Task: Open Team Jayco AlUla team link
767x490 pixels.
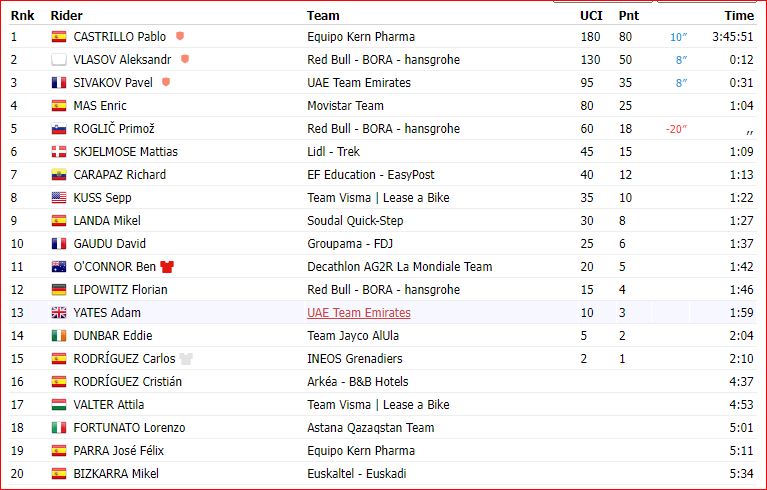Action: [x=353, y=335]
